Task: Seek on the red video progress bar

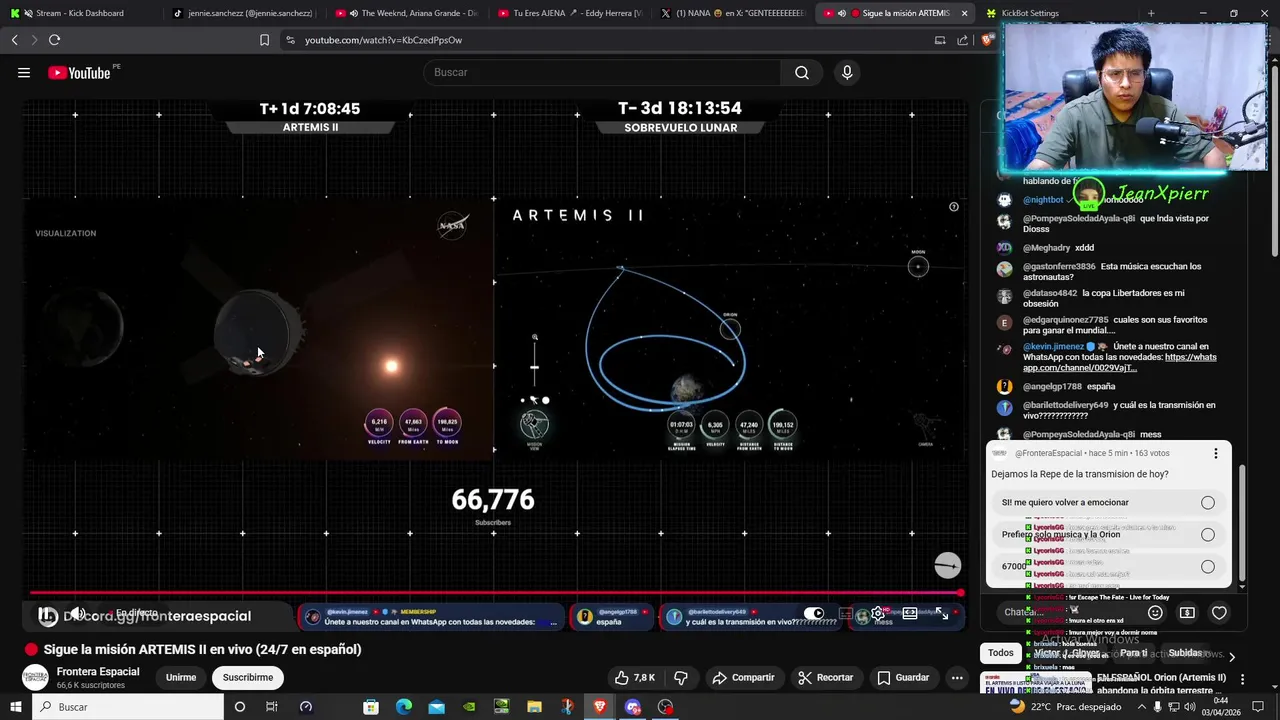Action: click(x=495, y=593)
